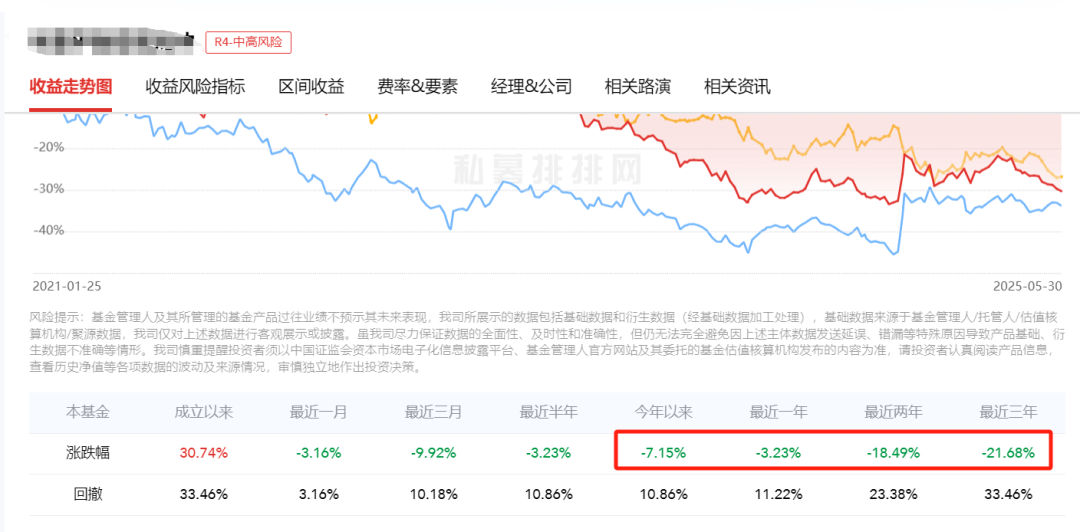
Task: Open the 相关资讯 tab
Action: [737, 87]
